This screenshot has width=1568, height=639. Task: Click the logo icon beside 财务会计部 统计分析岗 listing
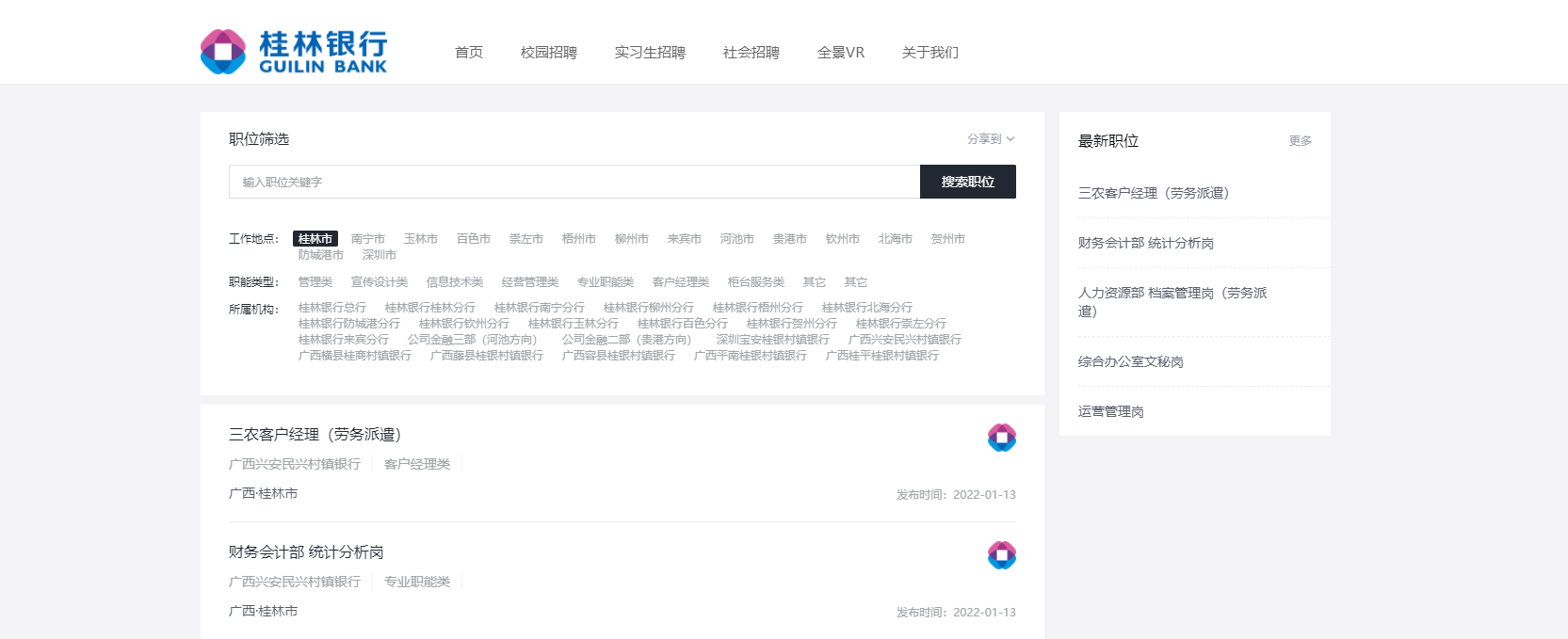1001,555
